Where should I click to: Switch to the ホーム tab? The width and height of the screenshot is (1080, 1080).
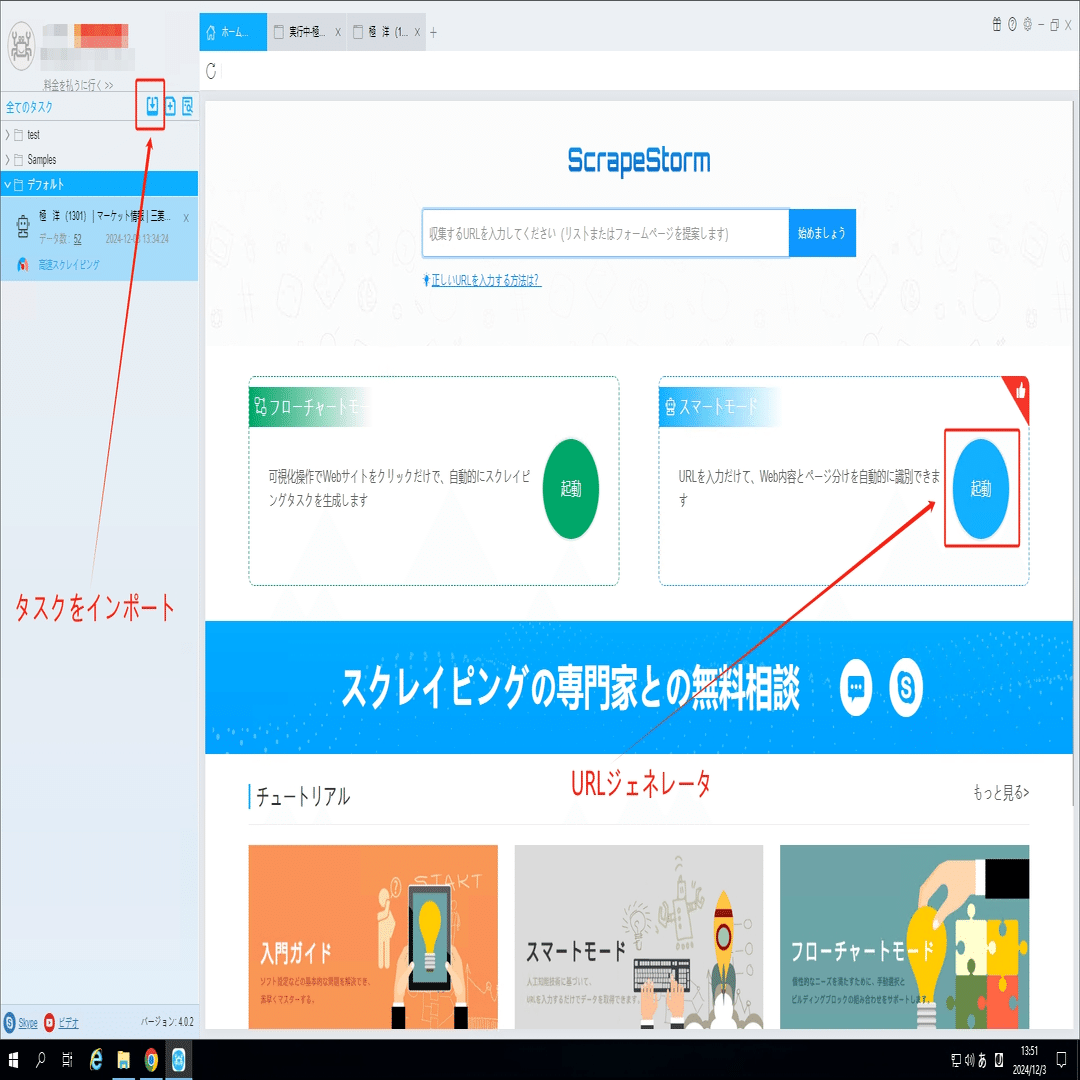pos(233,32)
